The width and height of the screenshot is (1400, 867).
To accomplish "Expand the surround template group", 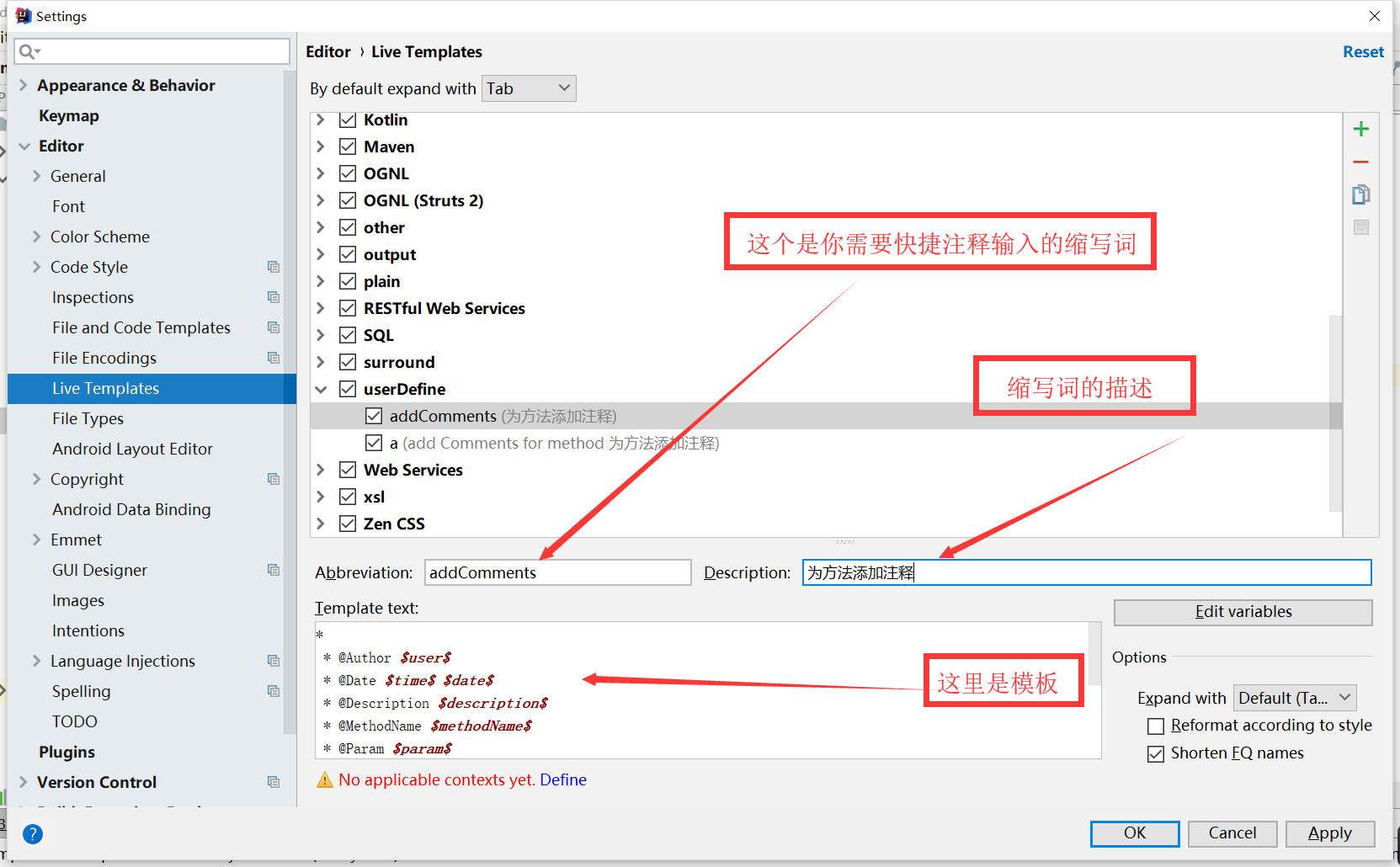I will click(x=321, y=362).
